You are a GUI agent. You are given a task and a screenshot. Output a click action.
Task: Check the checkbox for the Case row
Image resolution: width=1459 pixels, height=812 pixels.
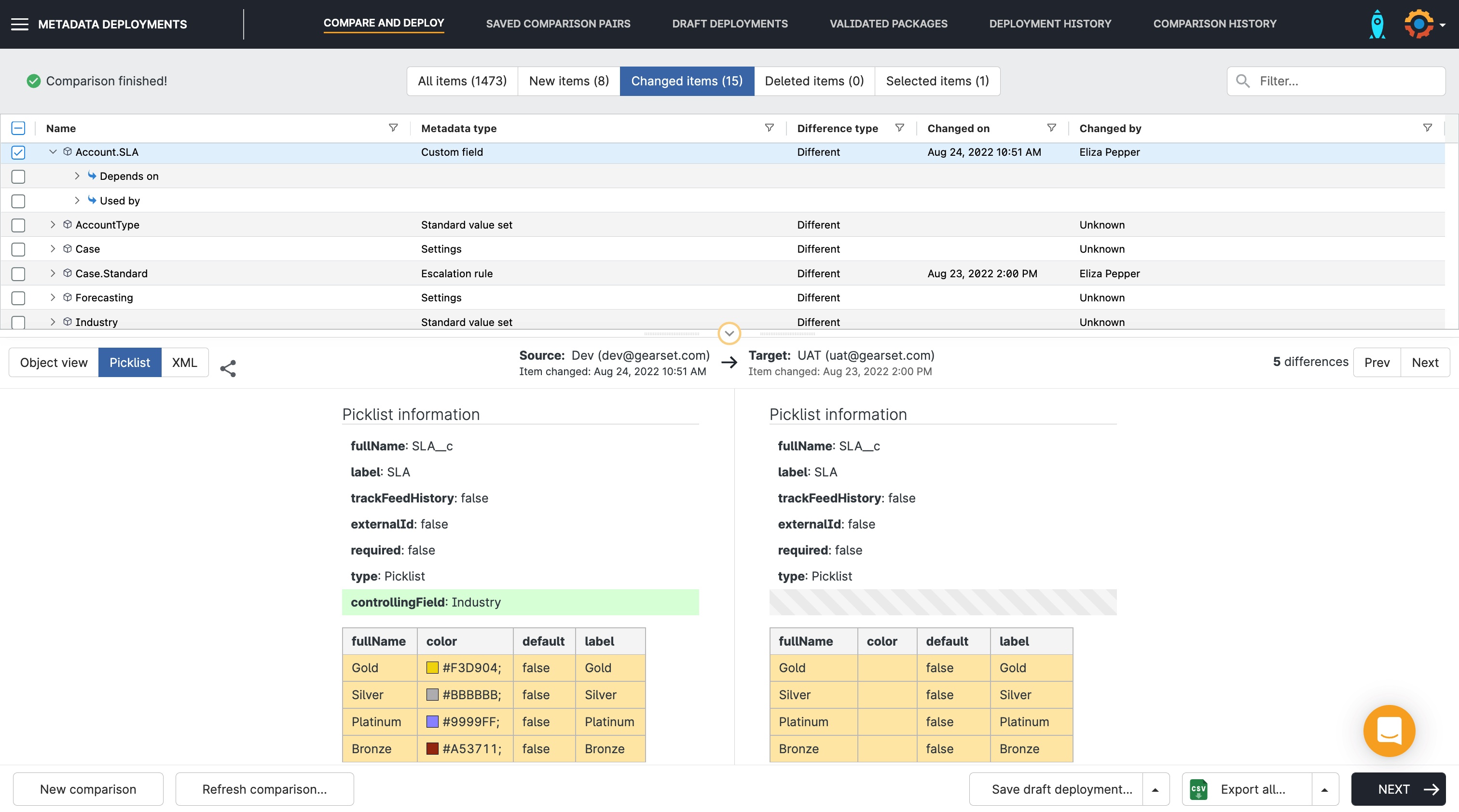click(18, 249)
